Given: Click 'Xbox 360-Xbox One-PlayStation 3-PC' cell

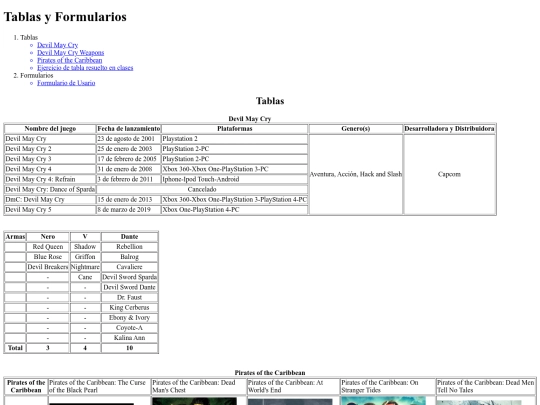Looking at the screenshot, I should coord(235,169).
